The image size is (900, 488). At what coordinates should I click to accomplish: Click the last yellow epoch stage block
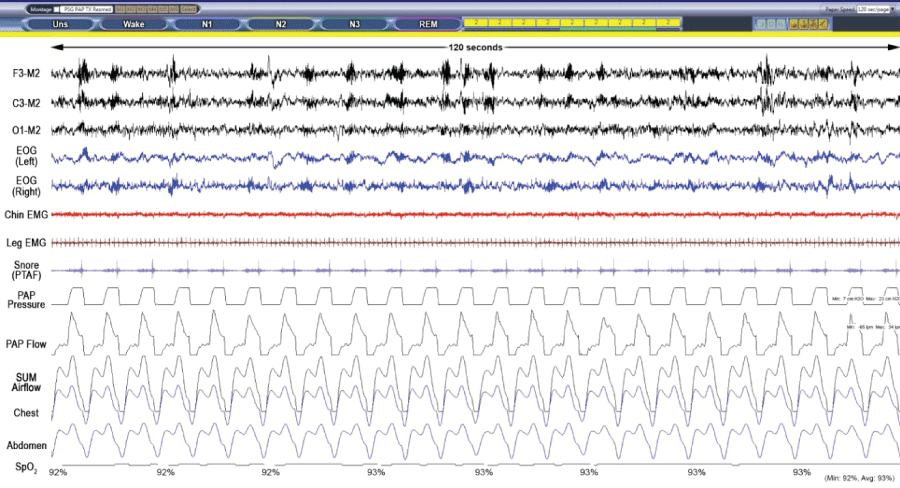click(x=668, y=22)
